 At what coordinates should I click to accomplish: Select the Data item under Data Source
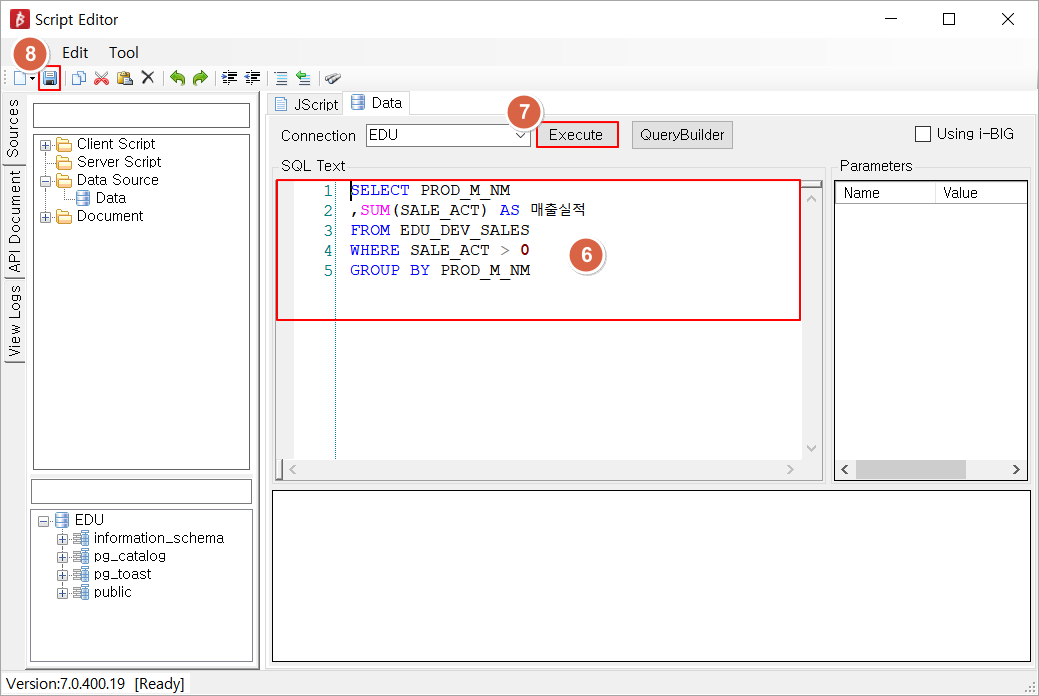pyautogui.click(x=110, y=198)
